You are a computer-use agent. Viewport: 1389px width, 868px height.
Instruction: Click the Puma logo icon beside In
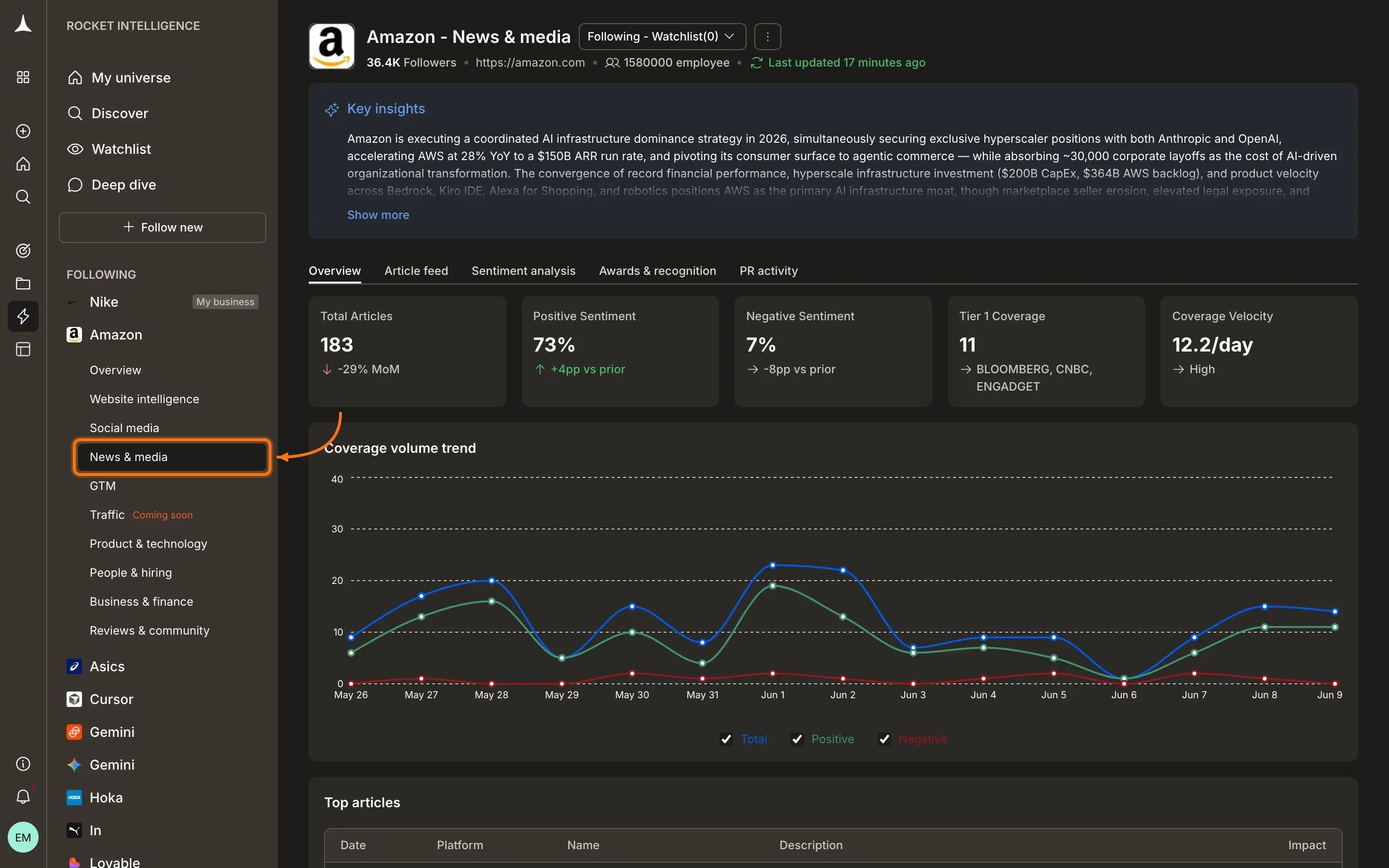pos(74,830)
